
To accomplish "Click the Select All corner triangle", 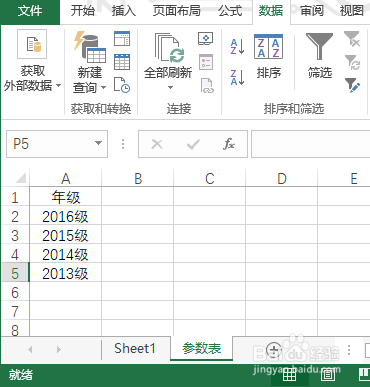I will pyautogui.click(x=20, y=178).
